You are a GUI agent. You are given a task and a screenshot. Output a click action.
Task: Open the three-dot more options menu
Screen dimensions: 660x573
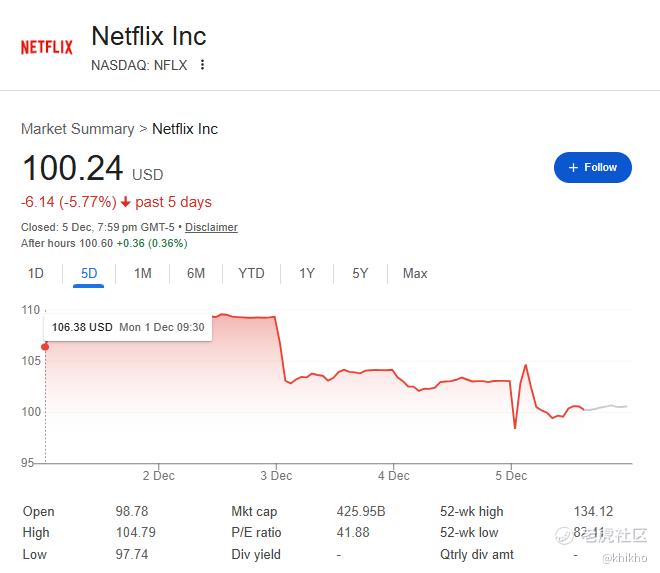(x=203, y=65)
